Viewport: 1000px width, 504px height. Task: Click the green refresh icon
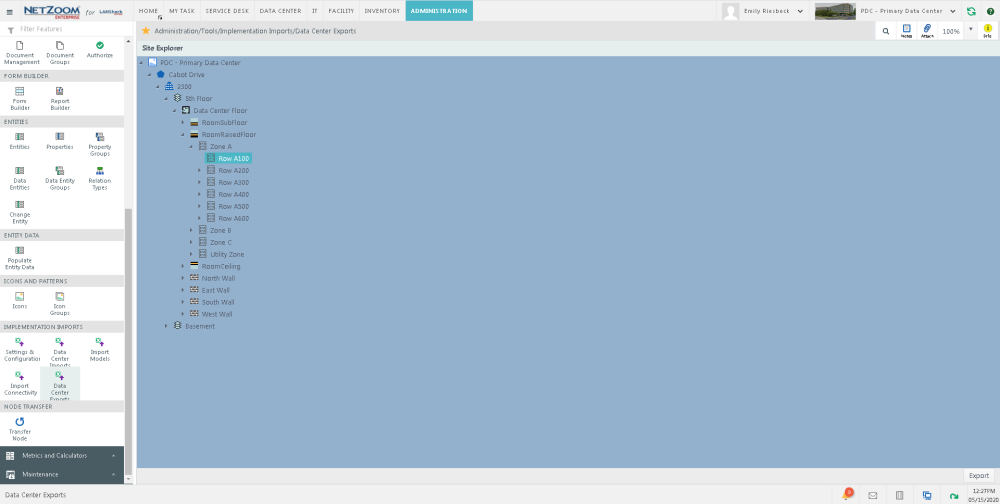click(x=971, y=11)
